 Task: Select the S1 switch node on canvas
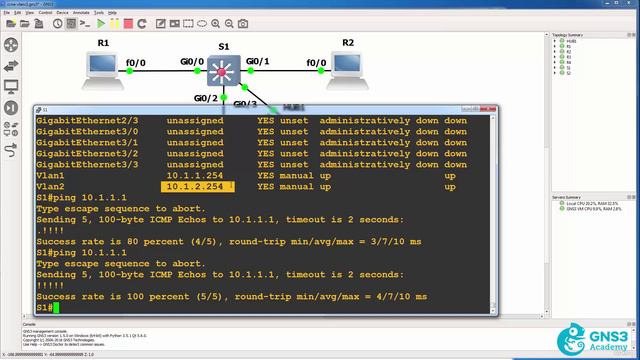(x=223, y=71)
